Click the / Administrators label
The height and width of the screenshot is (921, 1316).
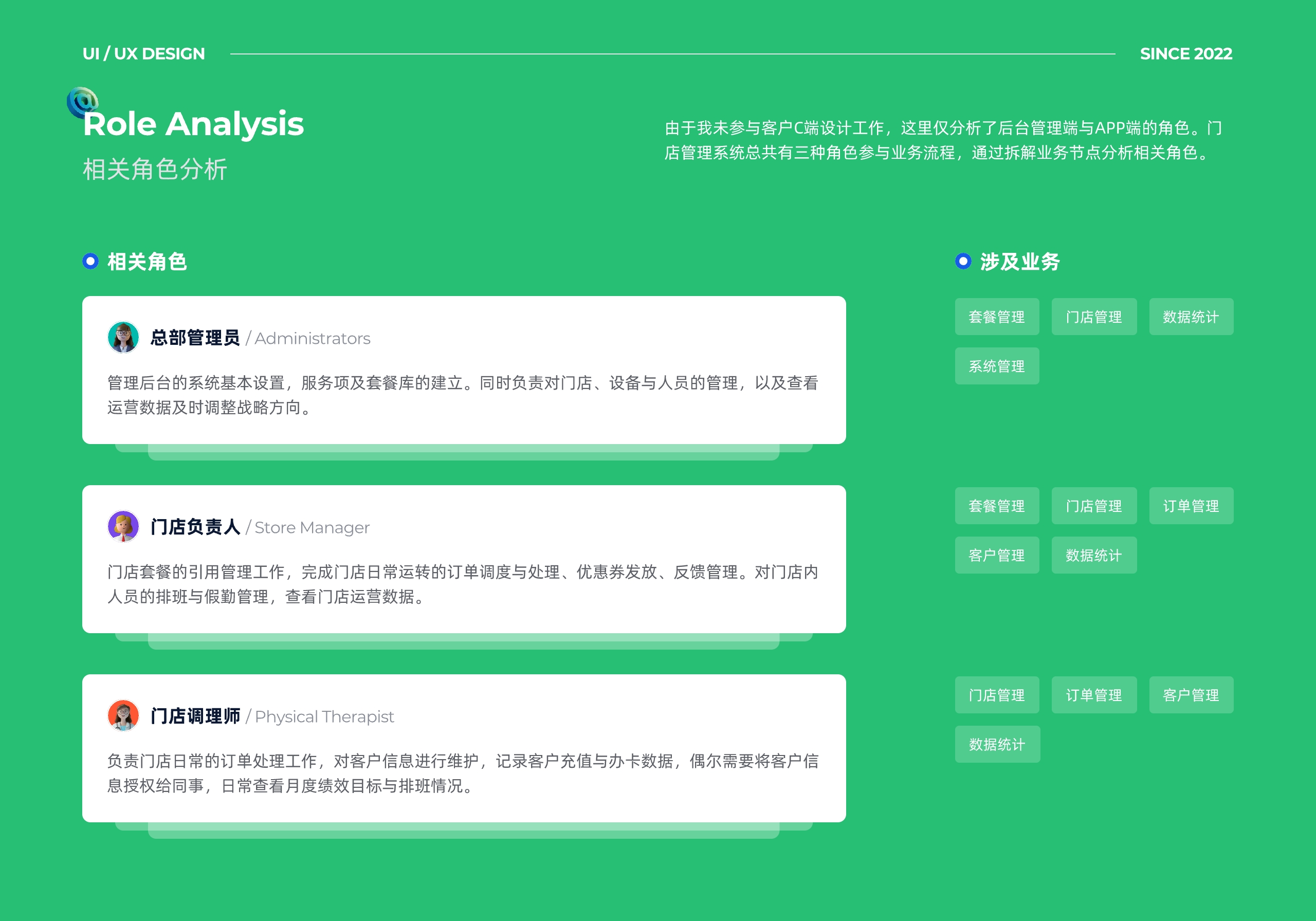pyautogui.click(x=308, y=338)
